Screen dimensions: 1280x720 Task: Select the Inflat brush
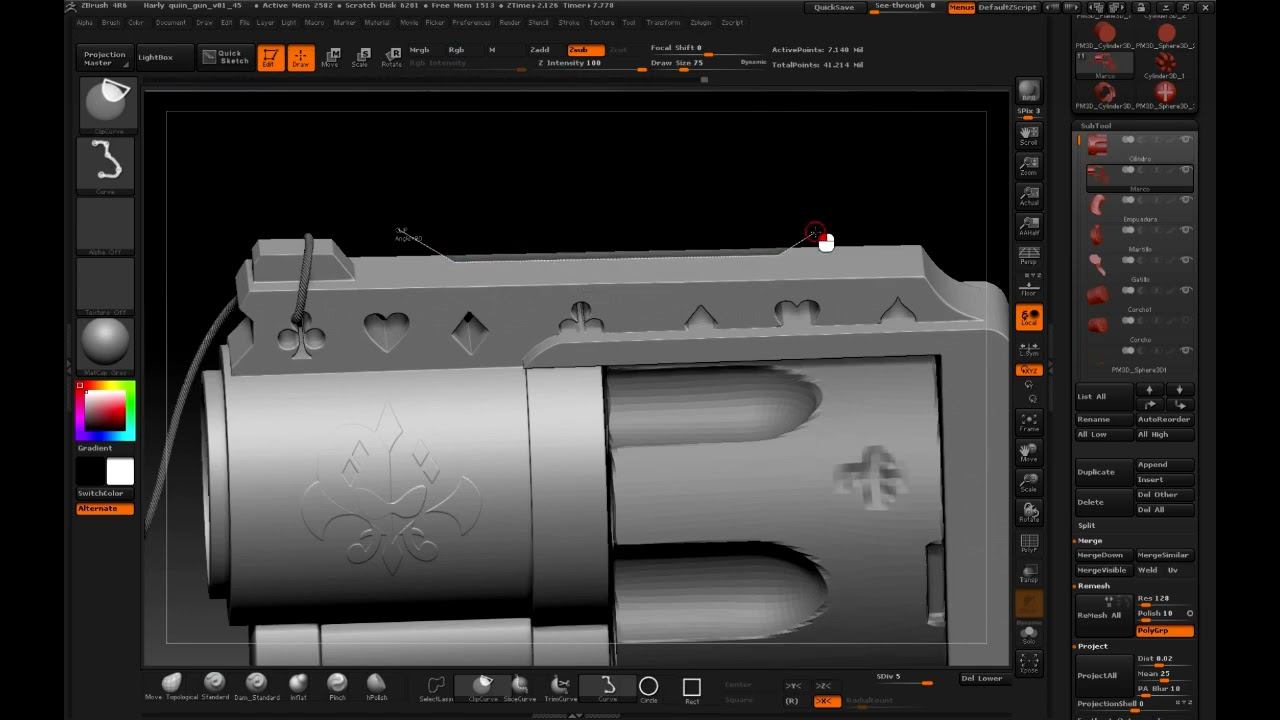tap(298, 685)
